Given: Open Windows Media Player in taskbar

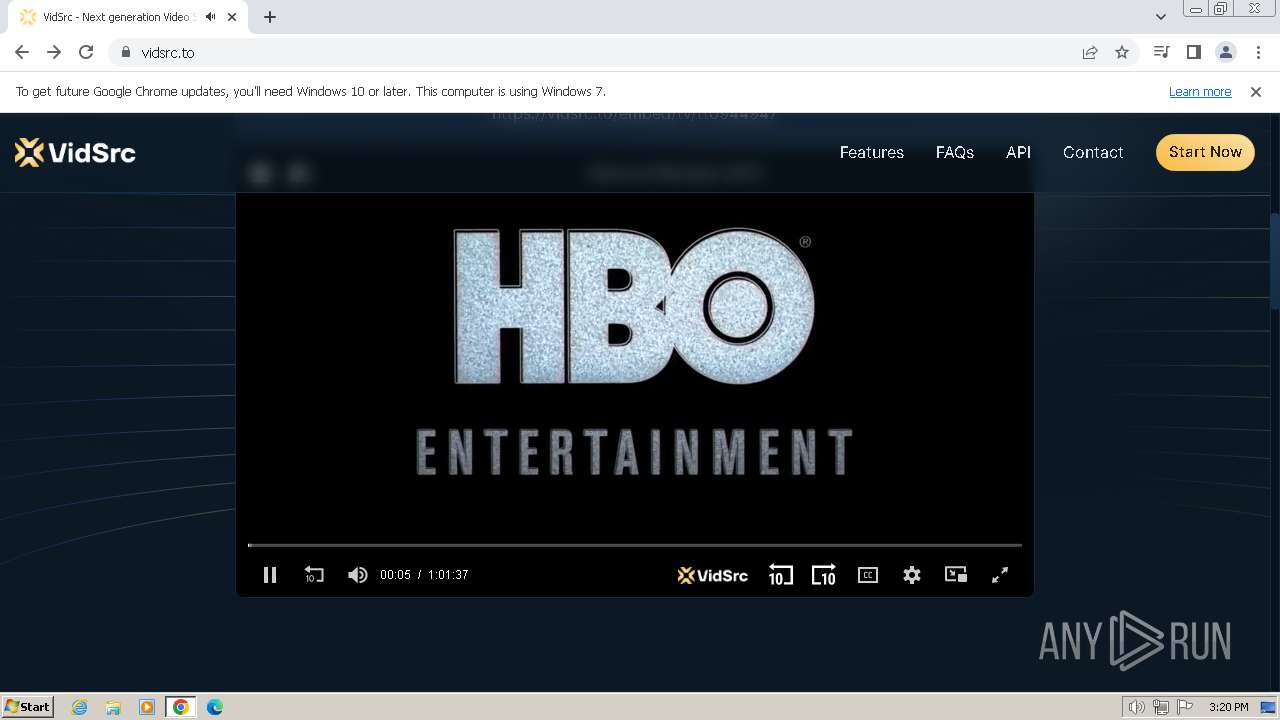Looking at the screenshot, I should pyautogui.click(x=147, y=707).
